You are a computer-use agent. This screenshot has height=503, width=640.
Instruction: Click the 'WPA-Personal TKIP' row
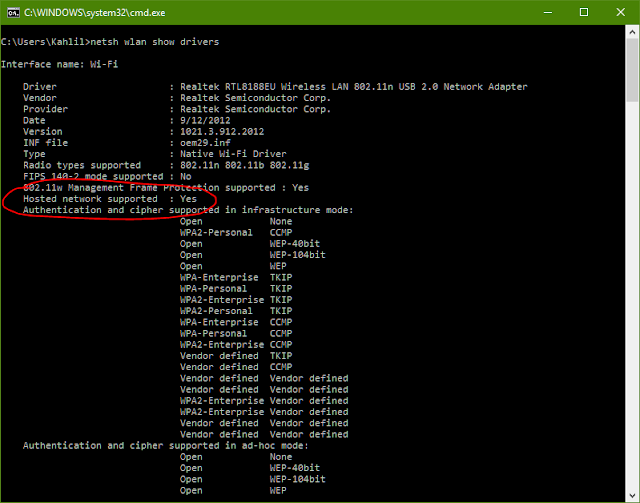click(236, 289)
